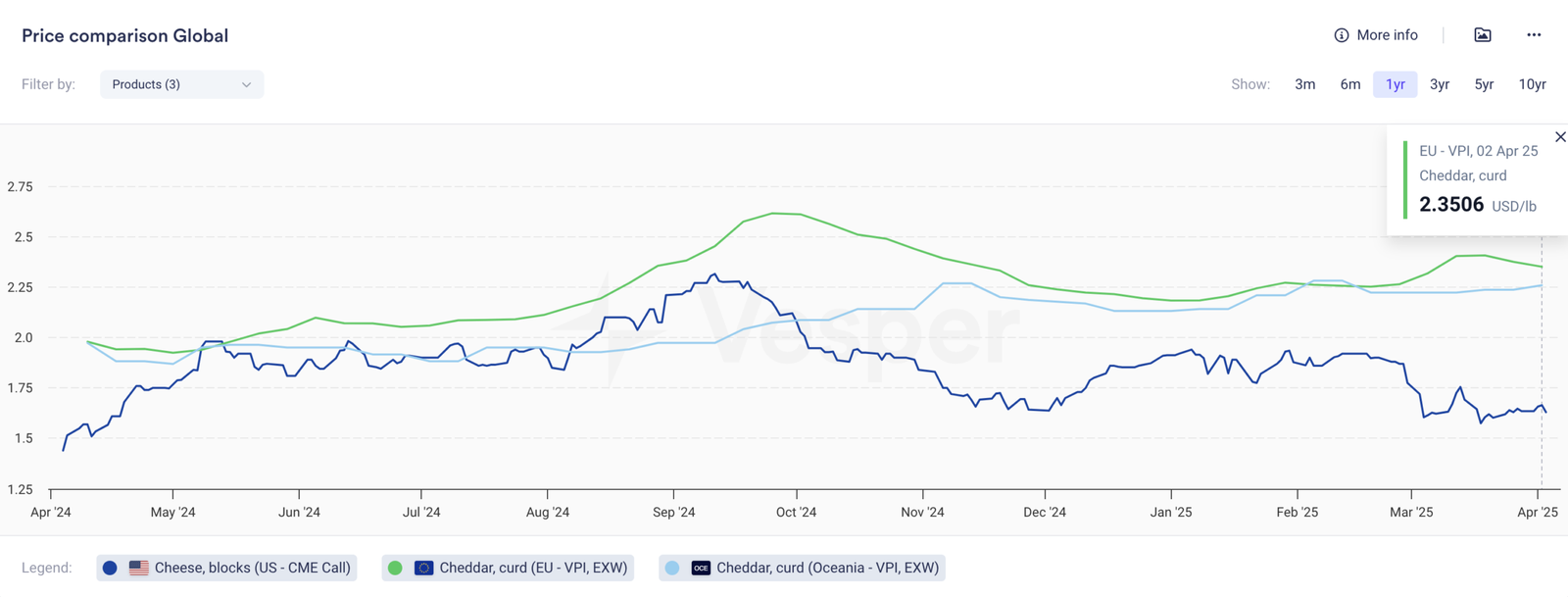The width and height of the screenshot is (1568, 597).
Task: Show the 10yr time range
Action: (x=1532, y=84)
